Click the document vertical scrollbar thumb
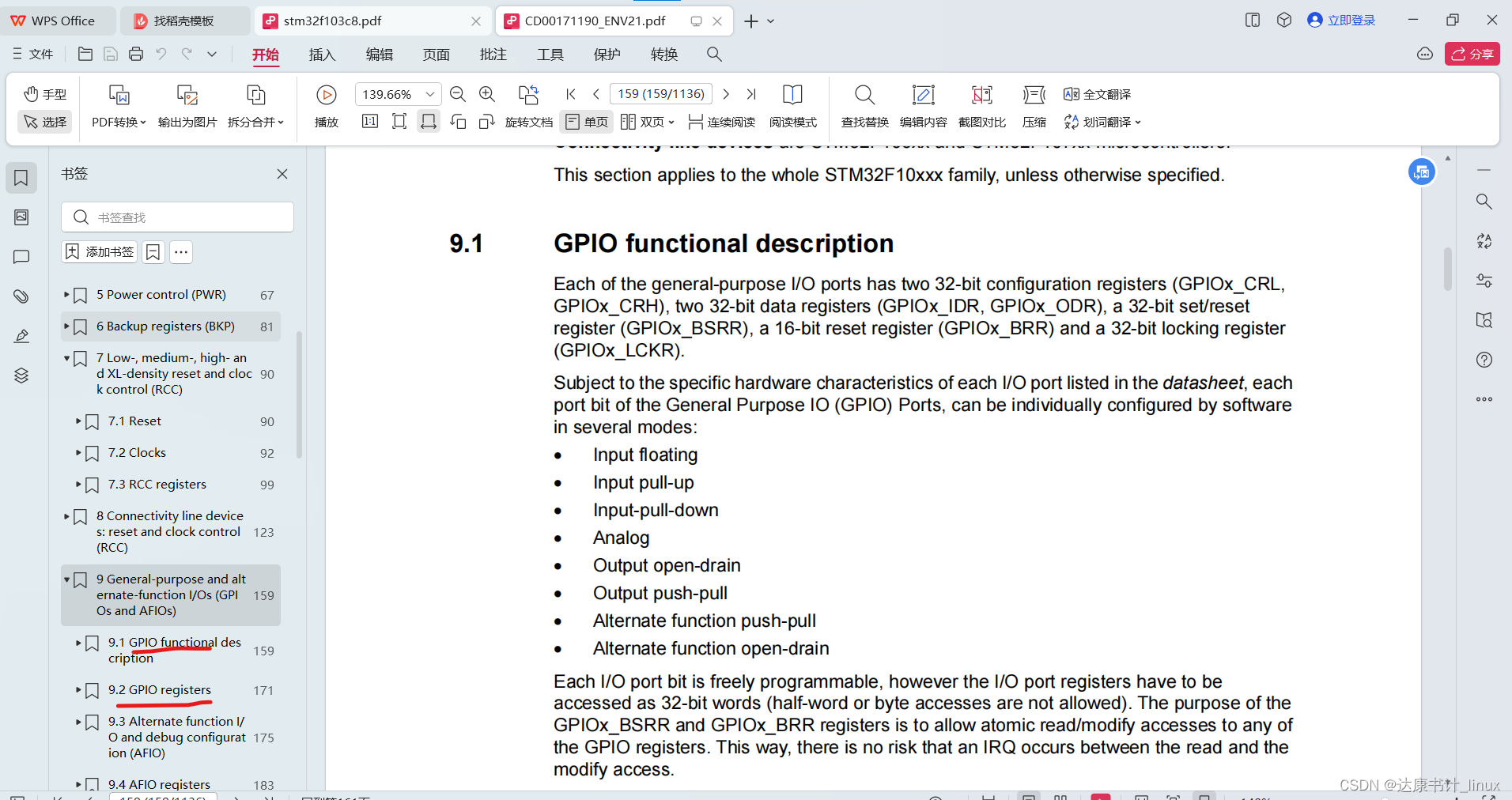 (1447, 269)
